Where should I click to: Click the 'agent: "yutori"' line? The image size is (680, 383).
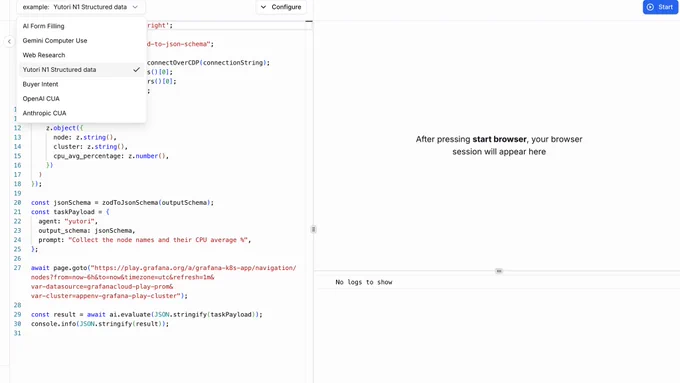coord(68,221)
